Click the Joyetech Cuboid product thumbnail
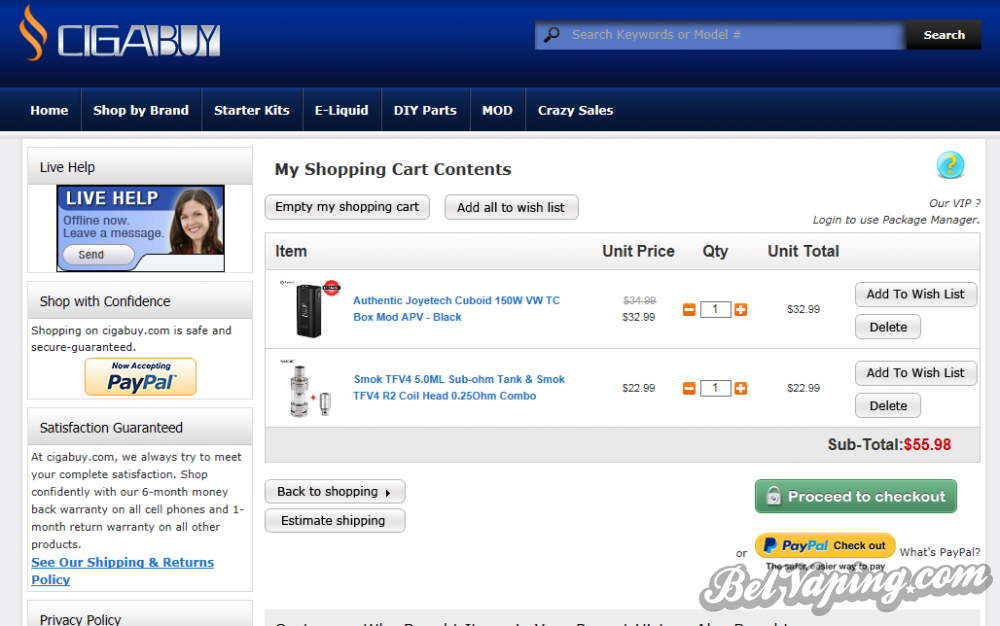This screenshot has height=626, width=1000. [310, 309]
